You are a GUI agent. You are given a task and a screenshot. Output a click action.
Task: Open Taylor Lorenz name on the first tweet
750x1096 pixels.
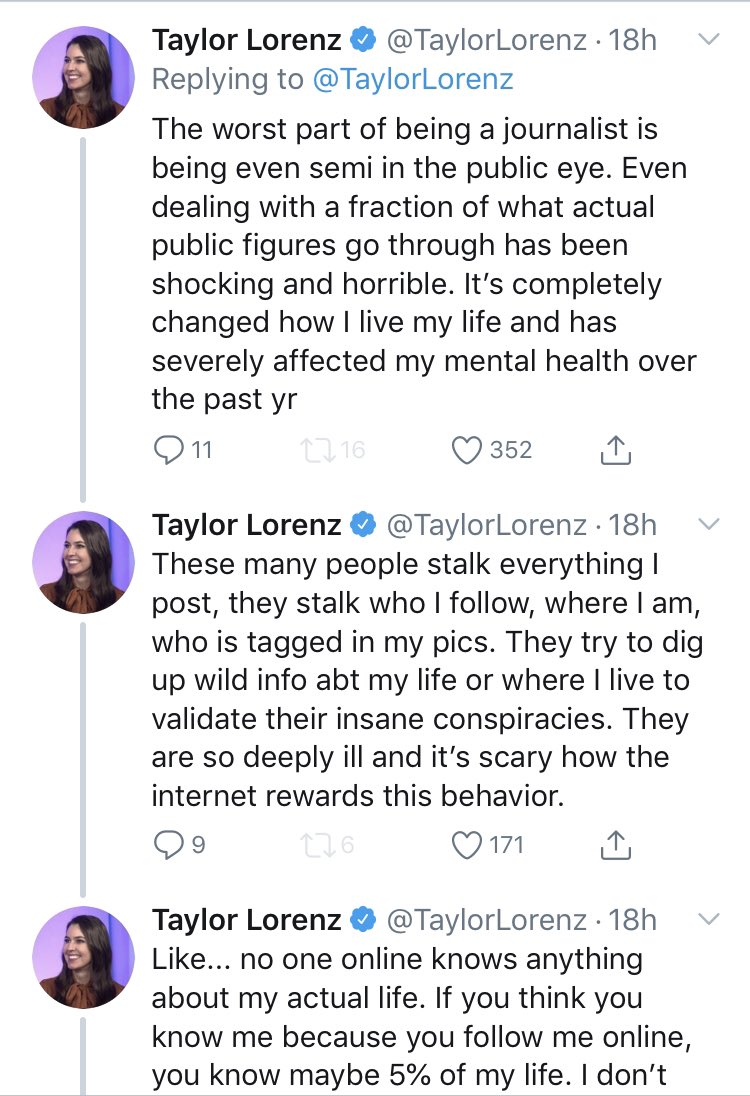(246, 40)
